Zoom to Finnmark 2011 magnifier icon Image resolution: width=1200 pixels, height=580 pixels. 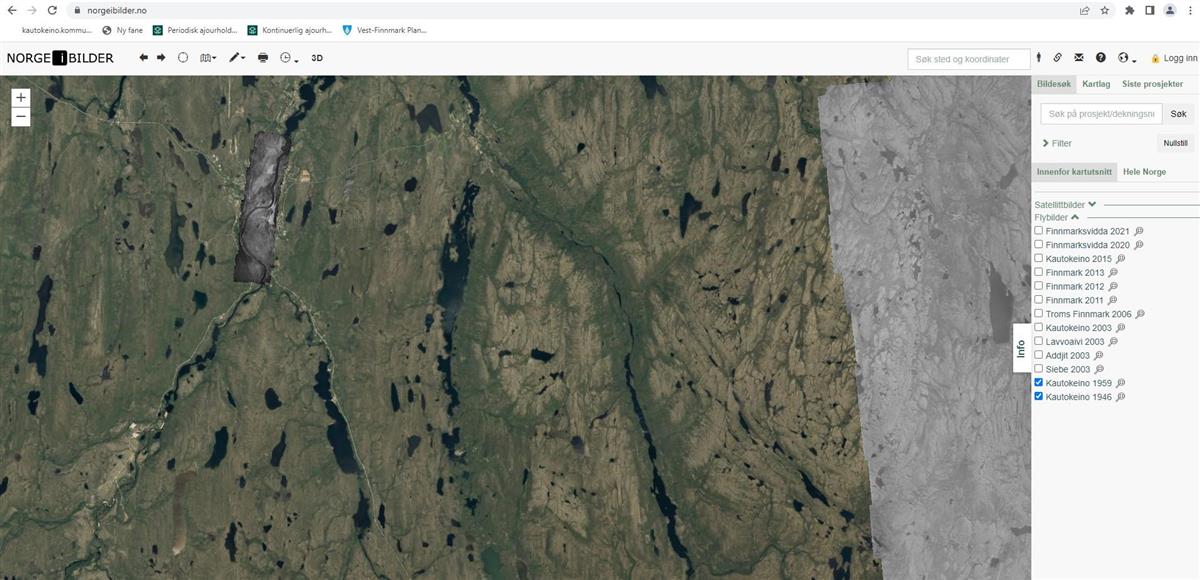(1114, 300)
